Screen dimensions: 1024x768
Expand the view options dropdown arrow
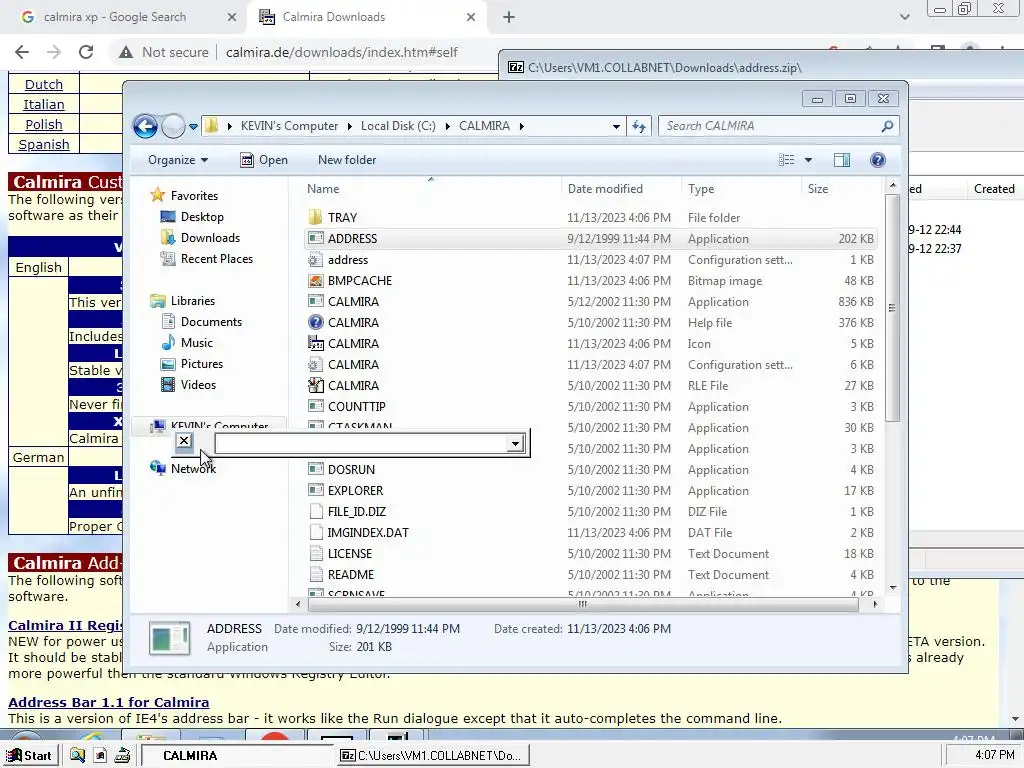(x=808, y=160)
